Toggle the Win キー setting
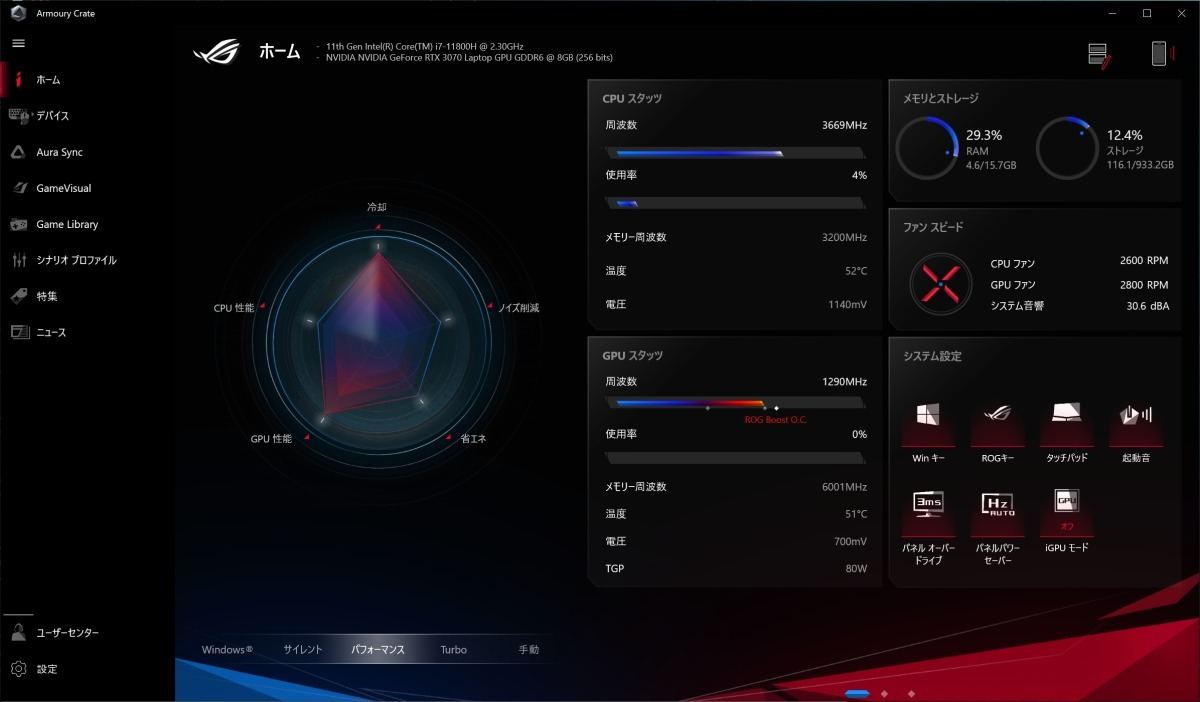The width and height of the screenshot is (1200, 702). pos(928,423)
